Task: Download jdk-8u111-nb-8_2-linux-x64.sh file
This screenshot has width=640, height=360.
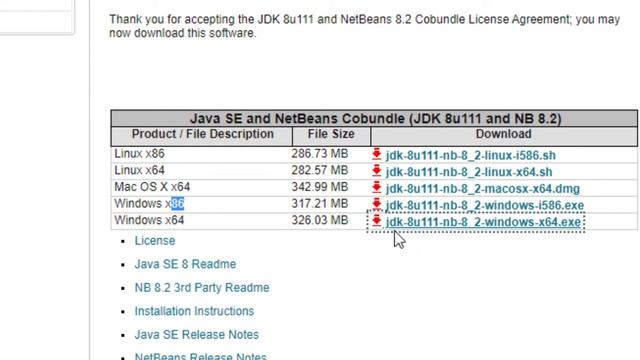Action: (x=469, y=172)
